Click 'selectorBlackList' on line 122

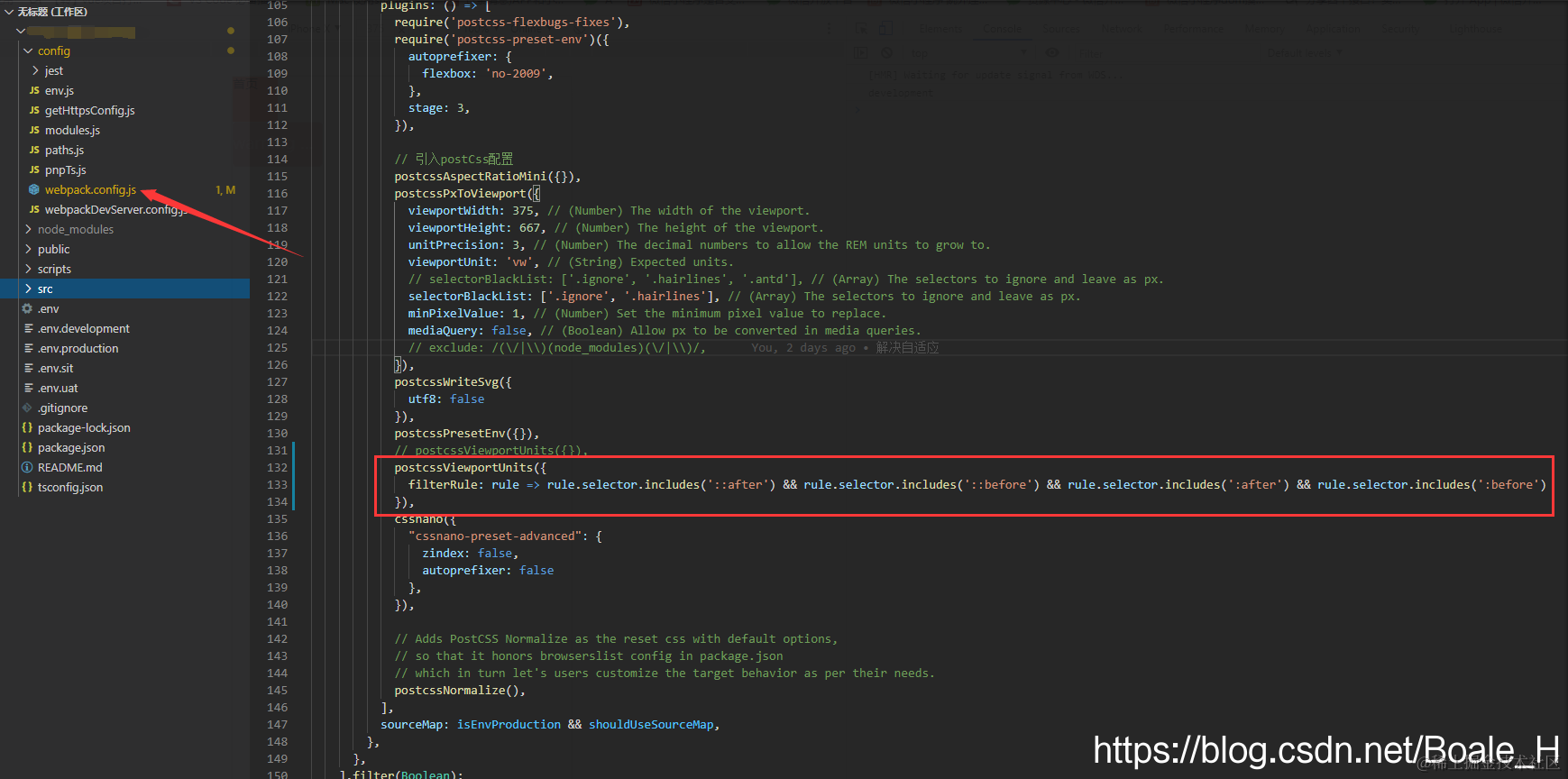coord(466,297)
